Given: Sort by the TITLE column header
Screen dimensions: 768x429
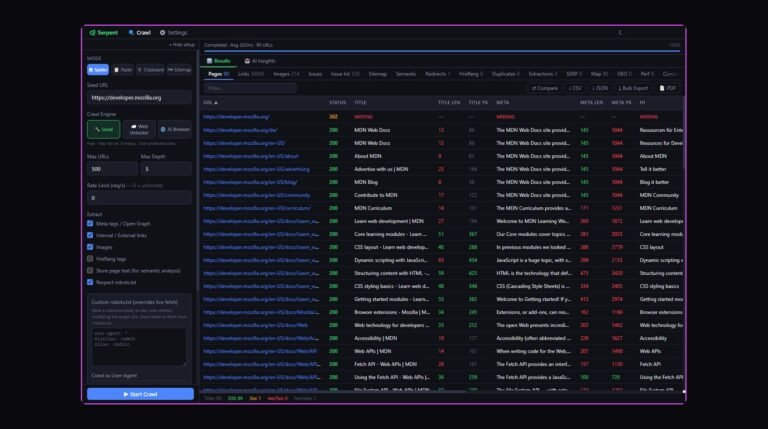Looking at the screenshot, I should tap(360, 102).
